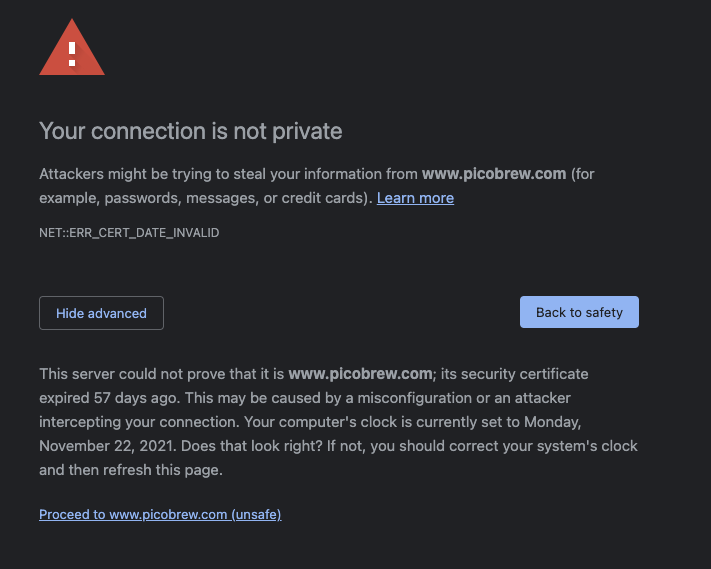Viewport: 711px width, 569px height.
Task: Go Back to safety
Action: coord(579,312)
